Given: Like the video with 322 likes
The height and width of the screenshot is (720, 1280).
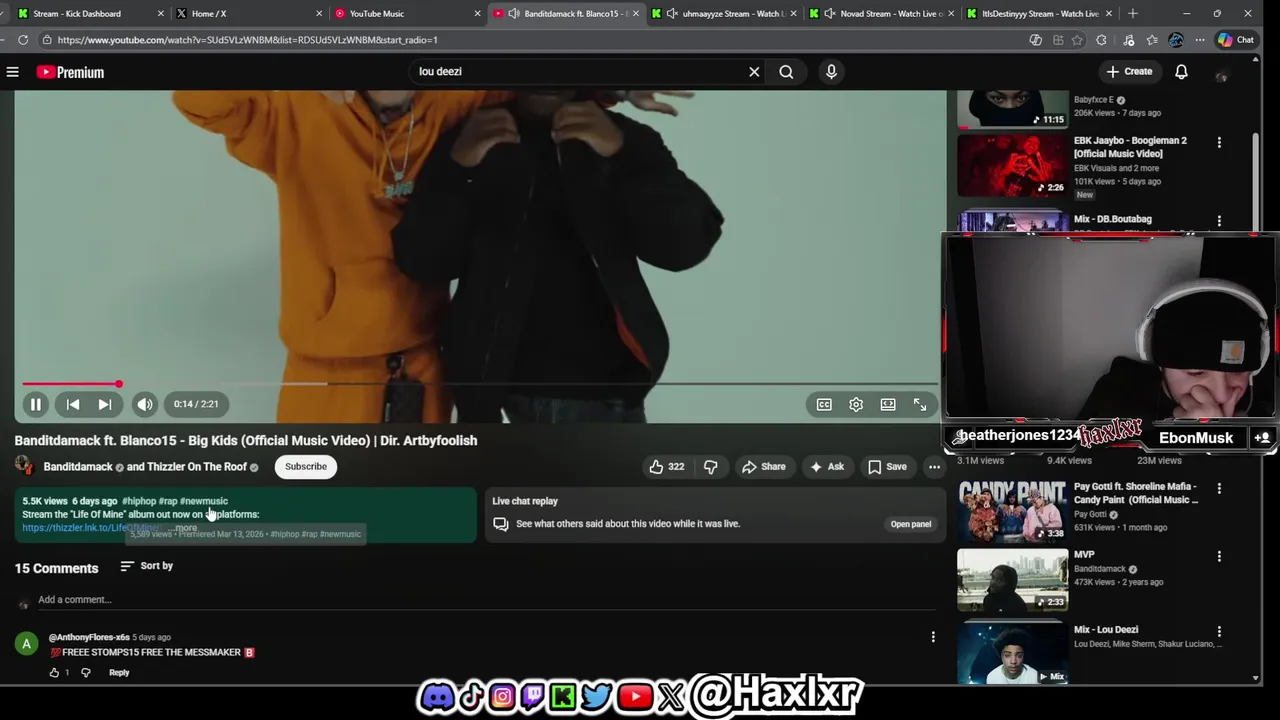Looking at the screenshot, I should pyautogui.click(x=666, y=467).
